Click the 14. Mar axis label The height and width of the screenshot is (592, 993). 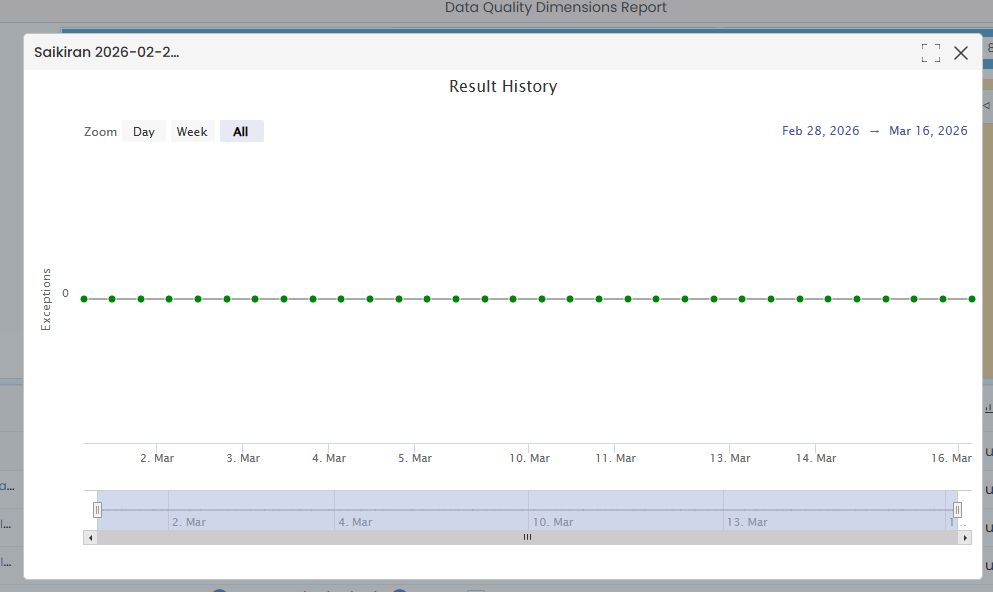816,458
